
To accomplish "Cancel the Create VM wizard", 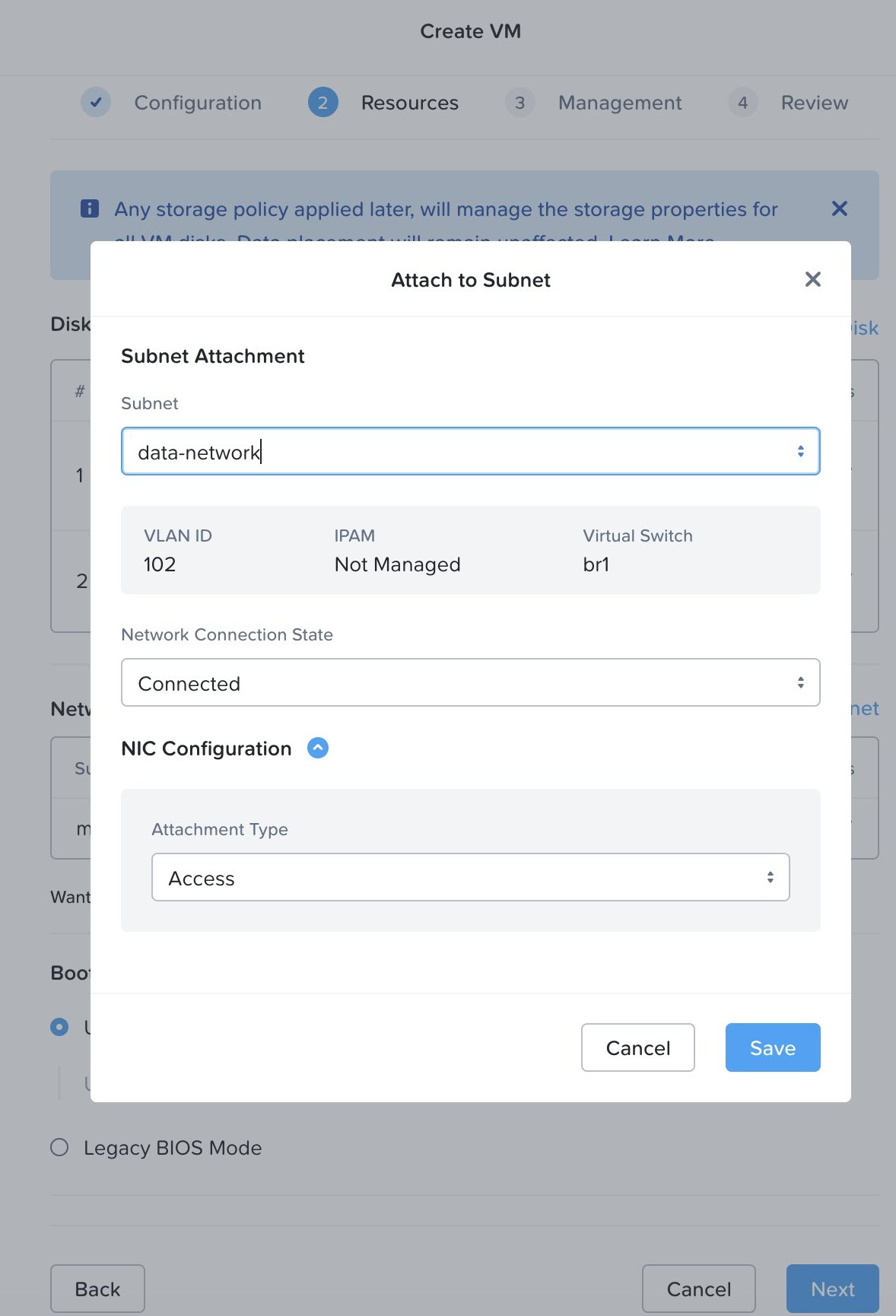I will click(x=698, y=1289).
